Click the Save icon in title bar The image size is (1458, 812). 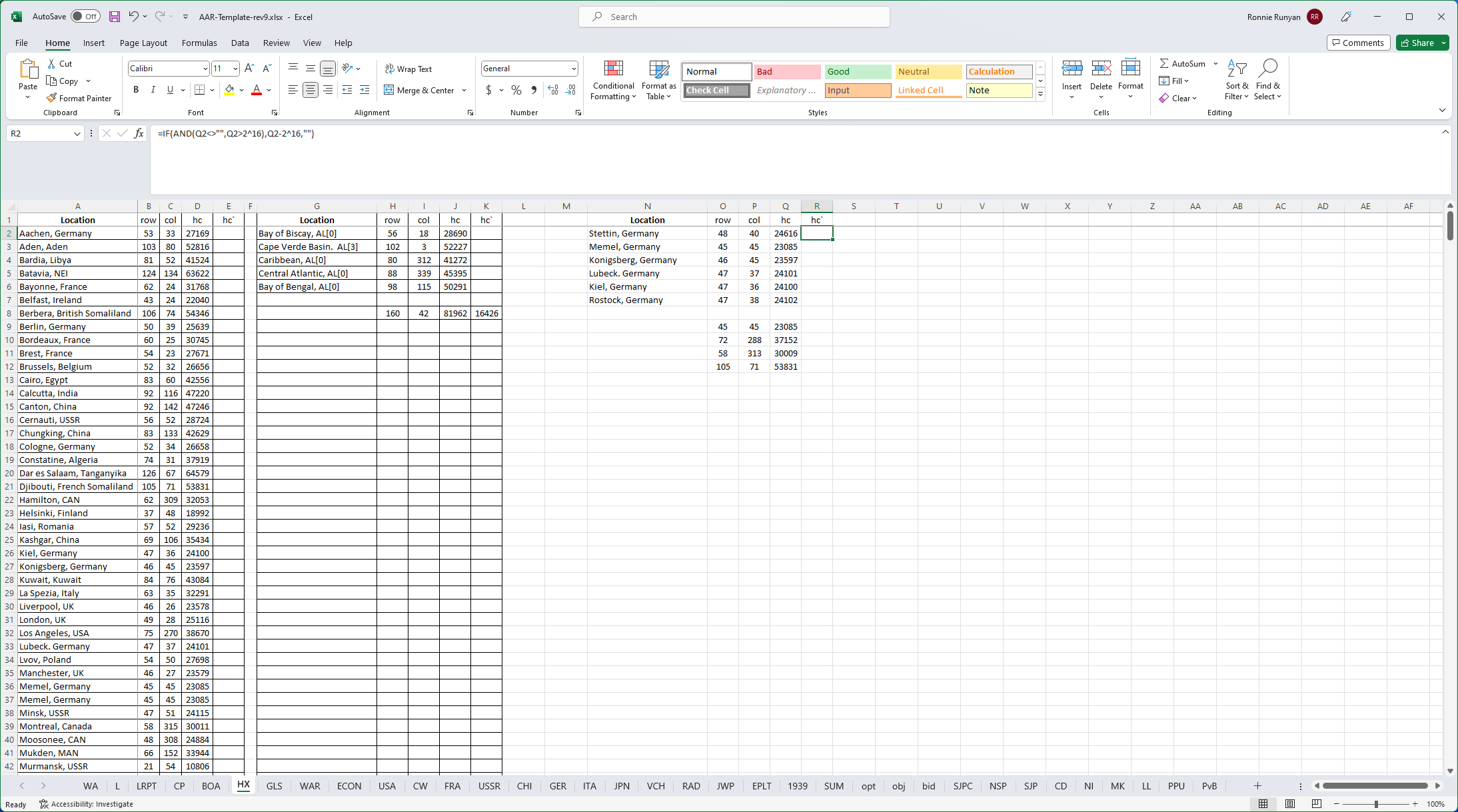click(115, 17)
